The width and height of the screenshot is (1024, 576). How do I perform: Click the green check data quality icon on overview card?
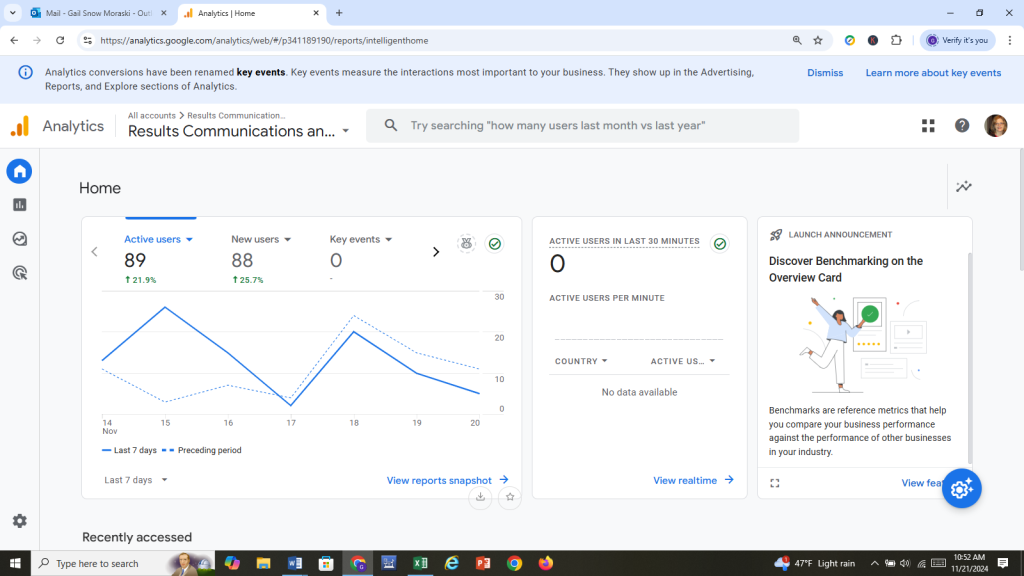point(495,244)
